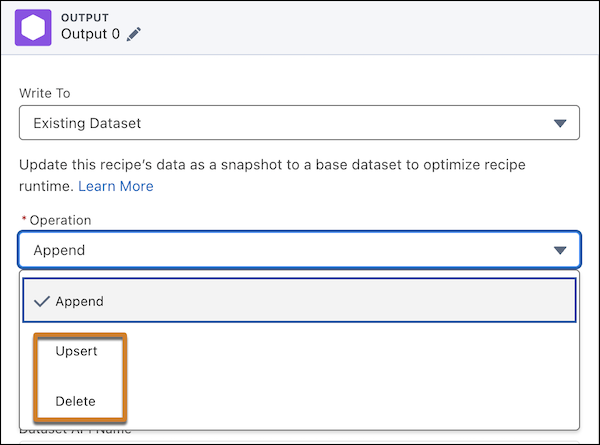The height and width of the screenshot is (445, 600).
Task: Click the purple Output node hexagon icon
Action: (x=33, y=28)
